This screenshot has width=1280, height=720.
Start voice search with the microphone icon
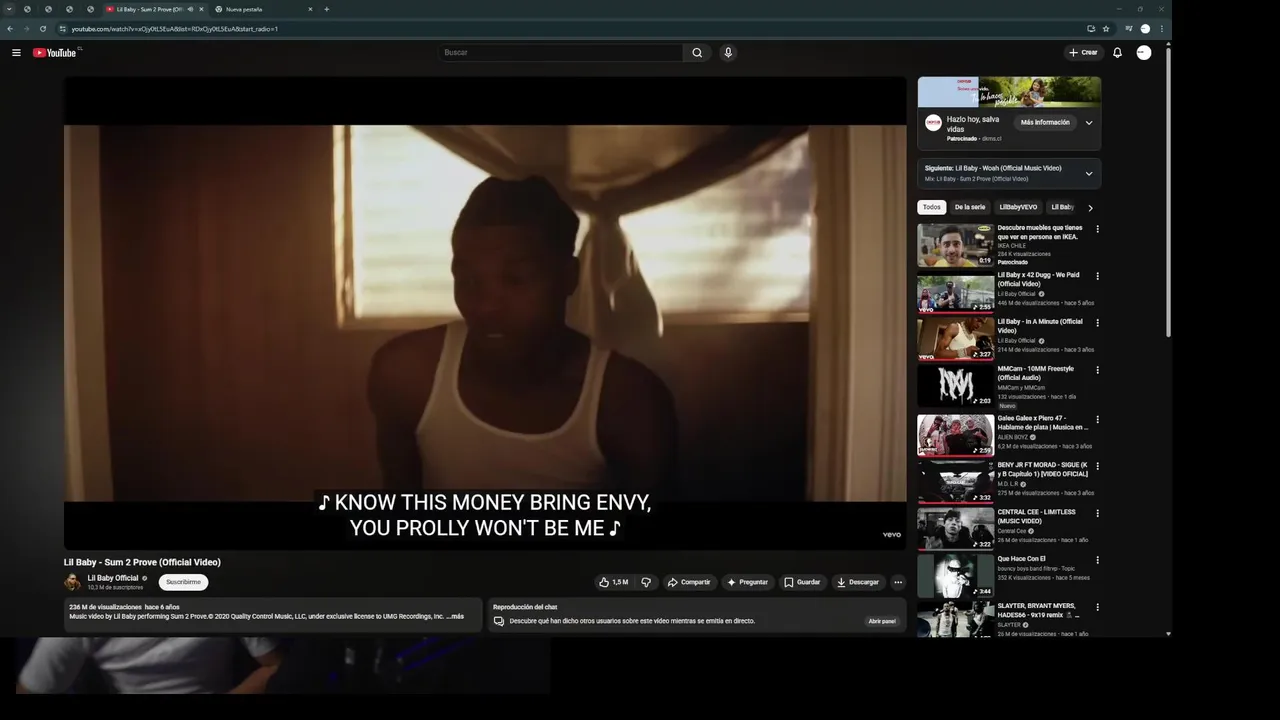[728, 53]
